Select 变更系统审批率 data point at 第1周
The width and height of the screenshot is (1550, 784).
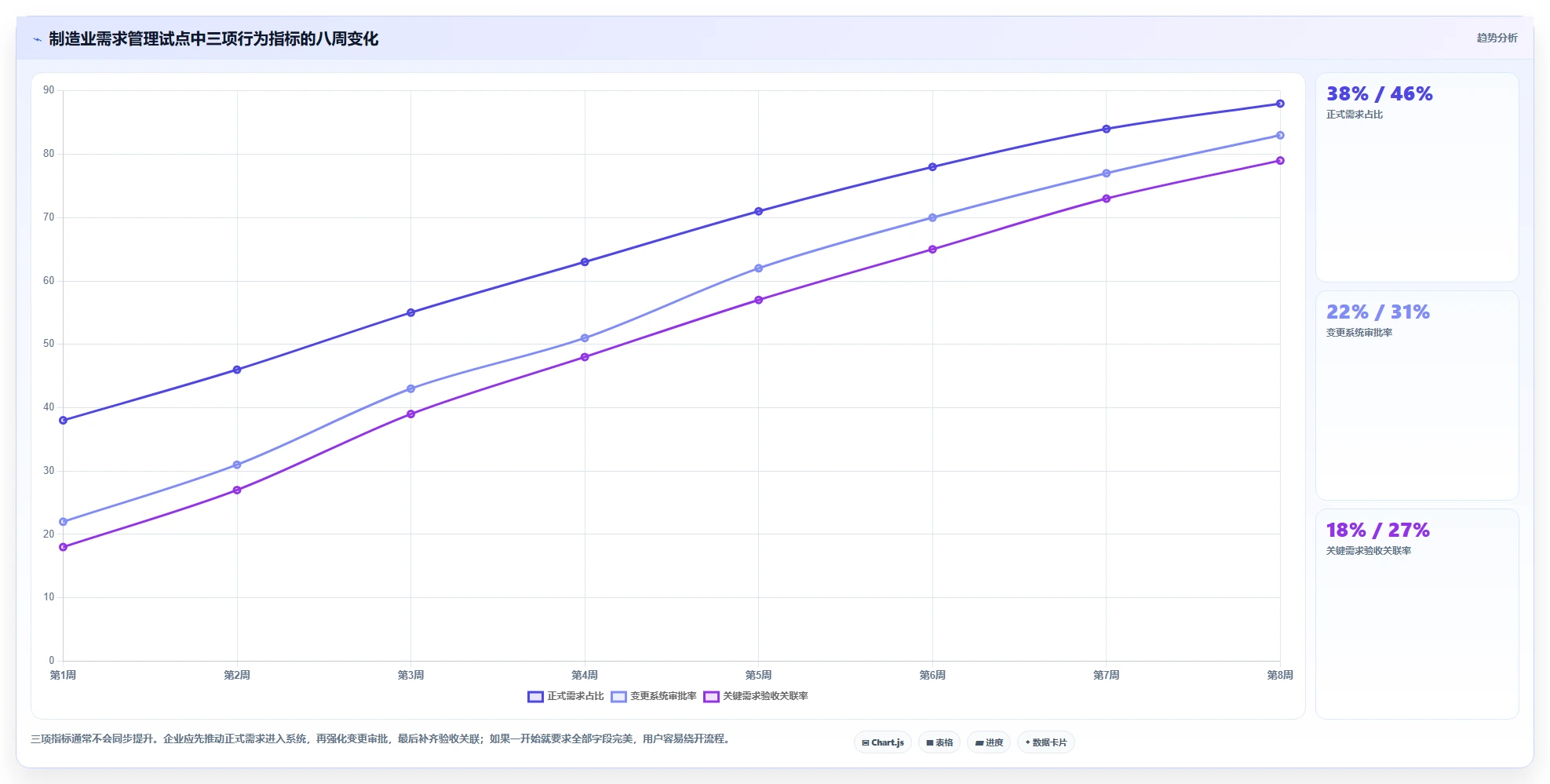(64, 522)
